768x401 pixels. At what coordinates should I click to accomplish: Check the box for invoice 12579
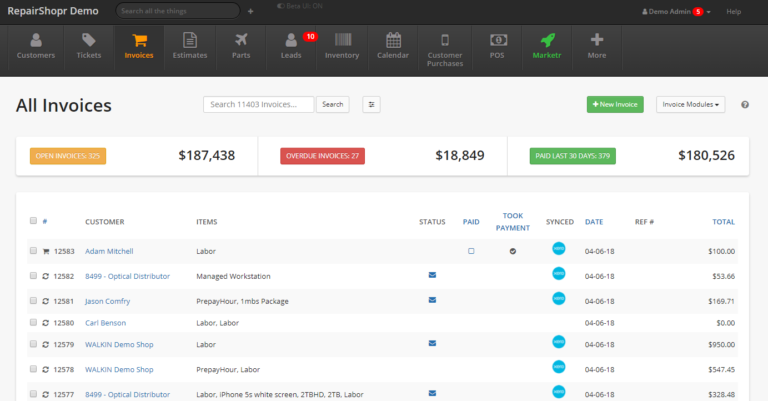tap(33, 344)
